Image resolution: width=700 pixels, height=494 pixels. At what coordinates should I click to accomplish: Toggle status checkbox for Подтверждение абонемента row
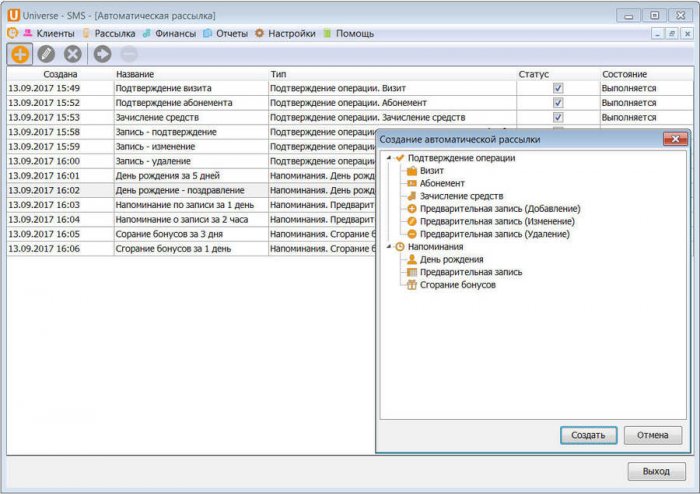point(558,103)
